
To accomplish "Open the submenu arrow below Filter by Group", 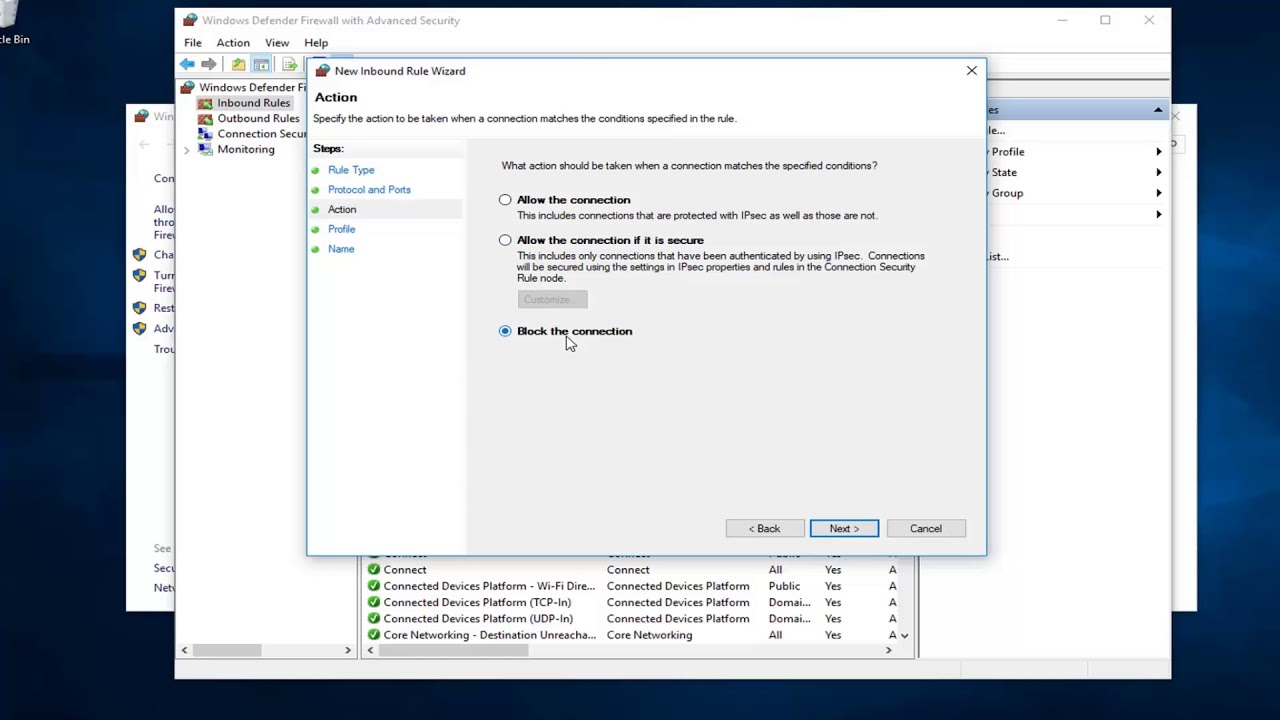I will coord(1159,214).
